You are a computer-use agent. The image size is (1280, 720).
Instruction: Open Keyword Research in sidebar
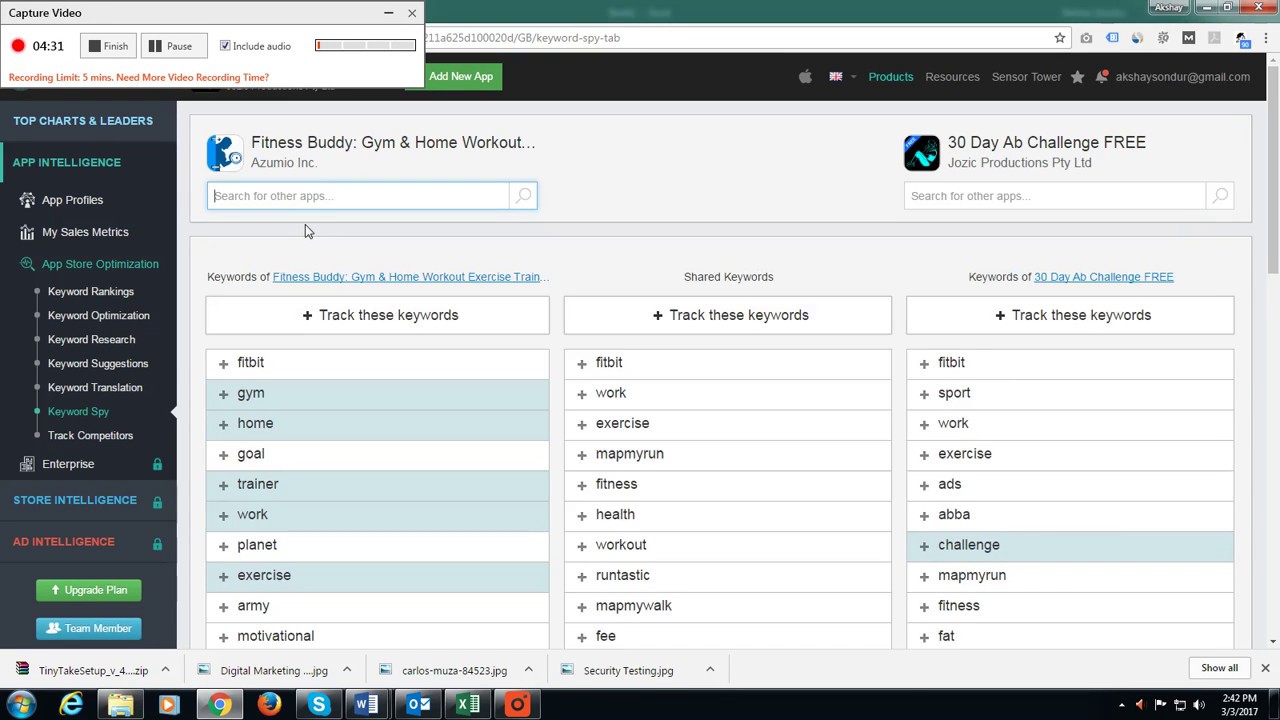click(91, 340)
